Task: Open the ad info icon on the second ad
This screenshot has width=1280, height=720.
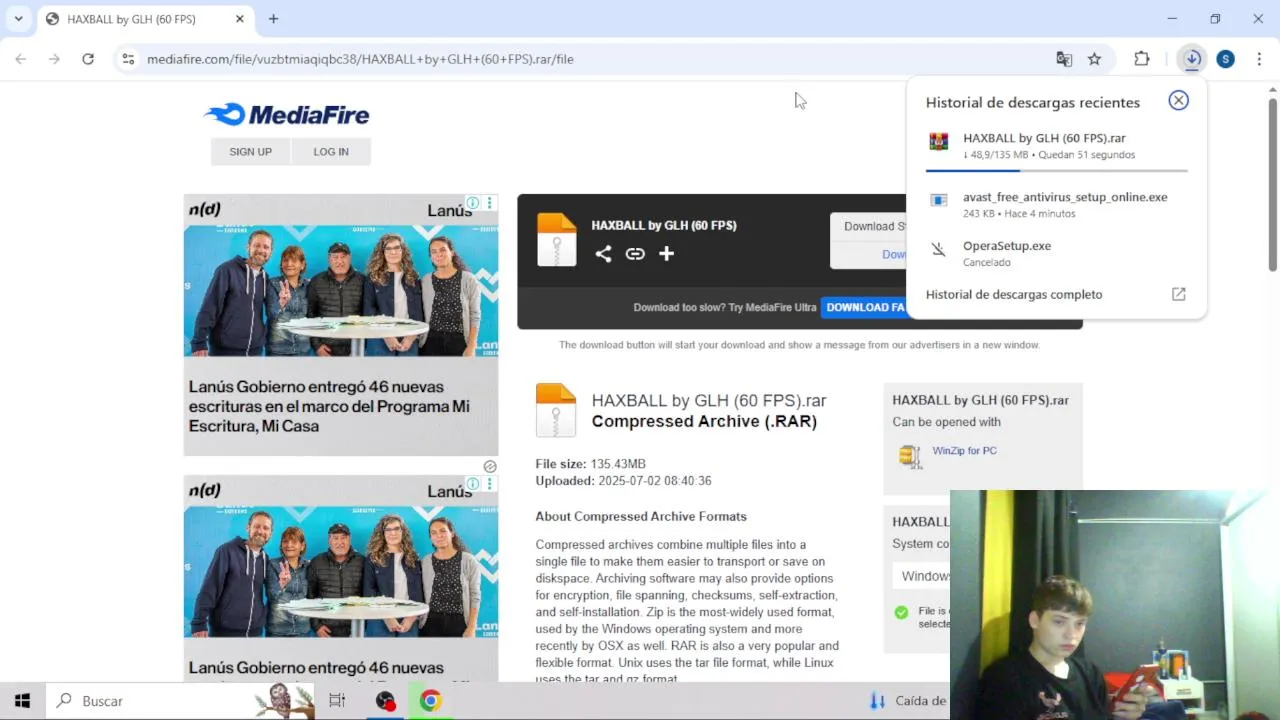Action: coord(473,484)
